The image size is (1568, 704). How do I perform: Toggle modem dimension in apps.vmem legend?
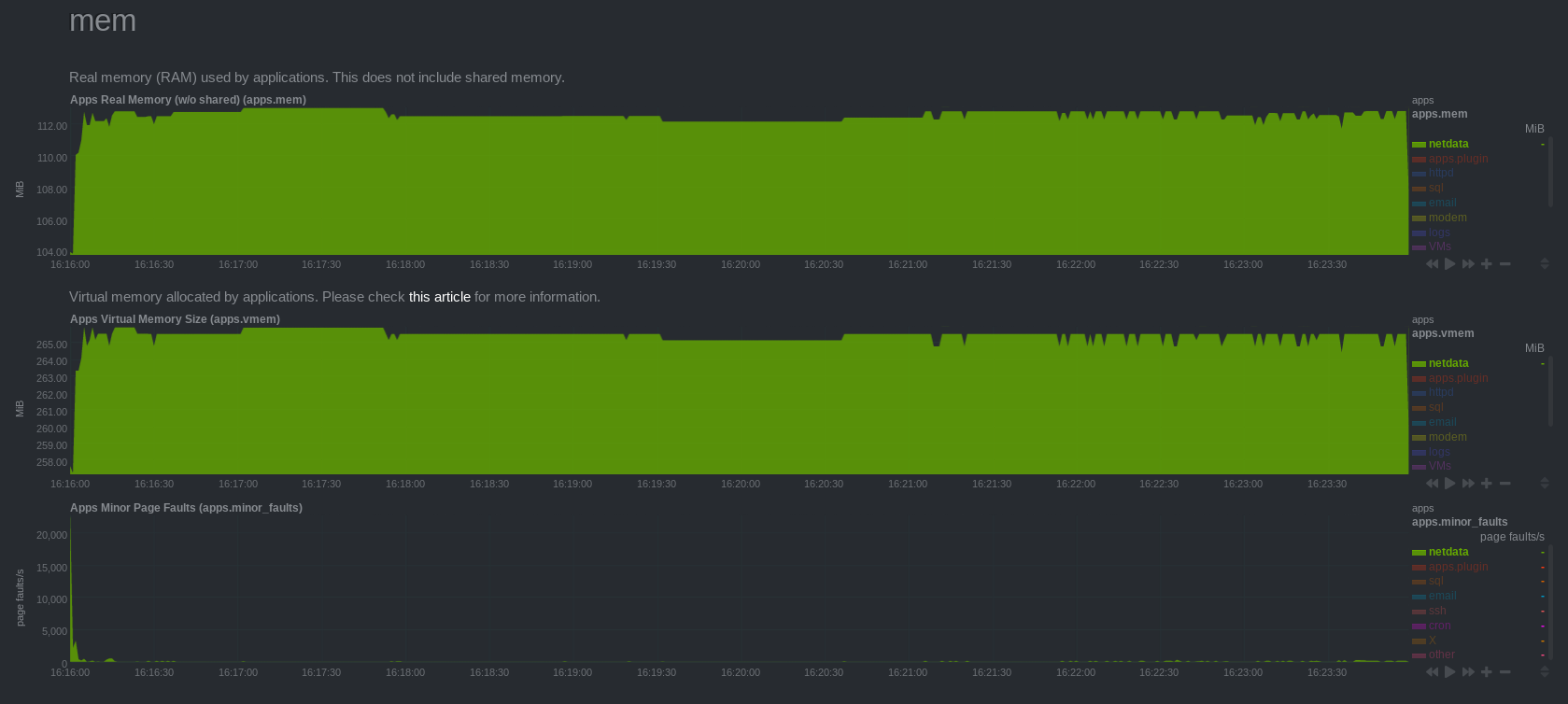click(x=1448, y=437)
